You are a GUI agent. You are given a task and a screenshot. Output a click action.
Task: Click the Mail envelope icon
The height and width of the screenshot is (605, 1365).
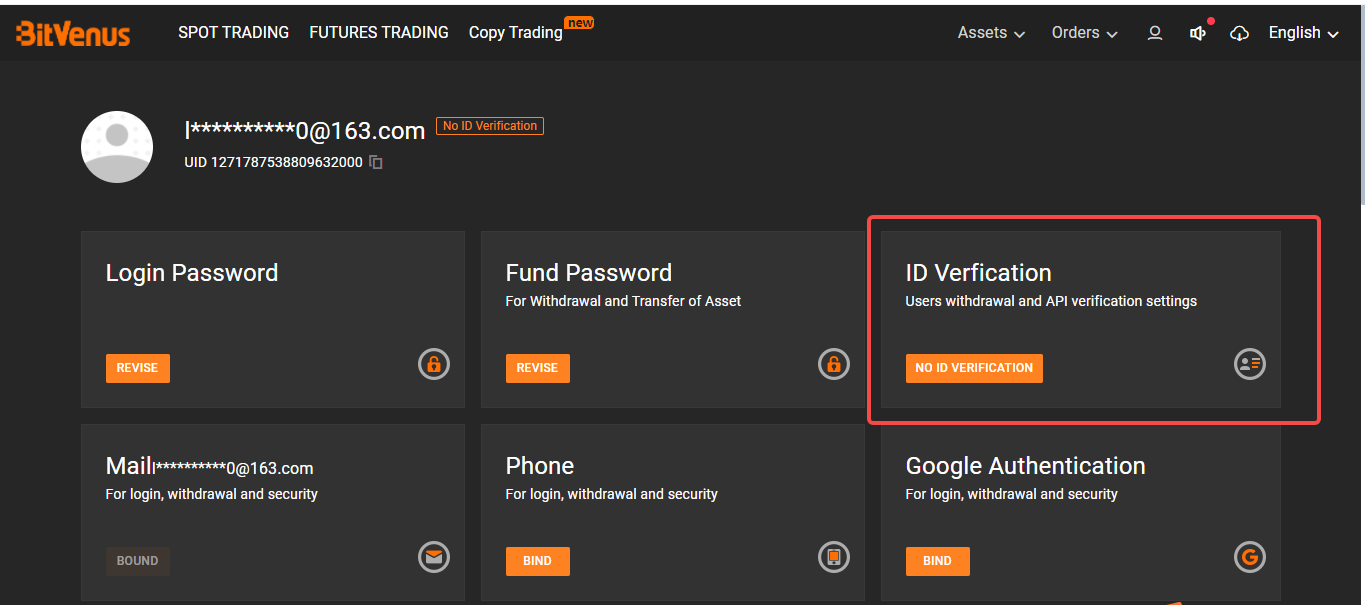pos(434,557)
